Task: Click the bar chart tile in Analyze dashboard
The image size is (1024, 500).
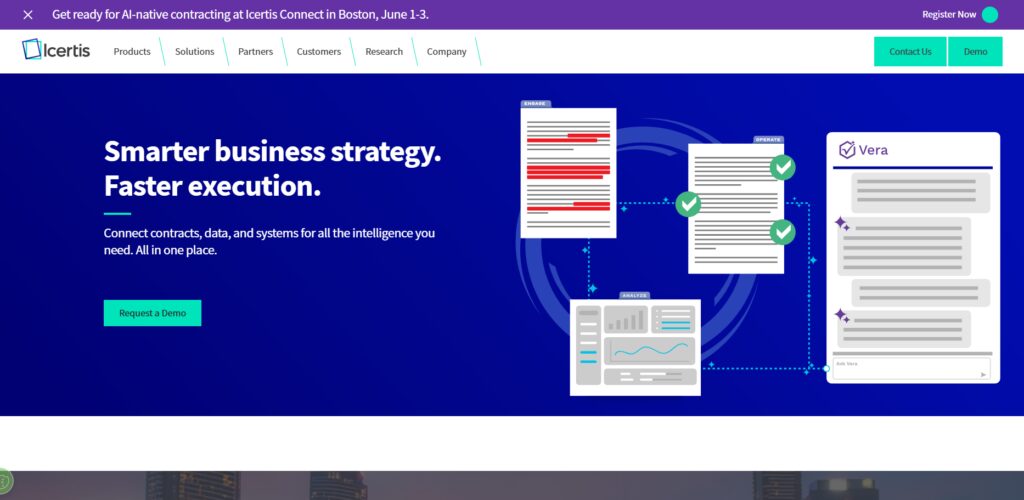Action: point(626,320)
